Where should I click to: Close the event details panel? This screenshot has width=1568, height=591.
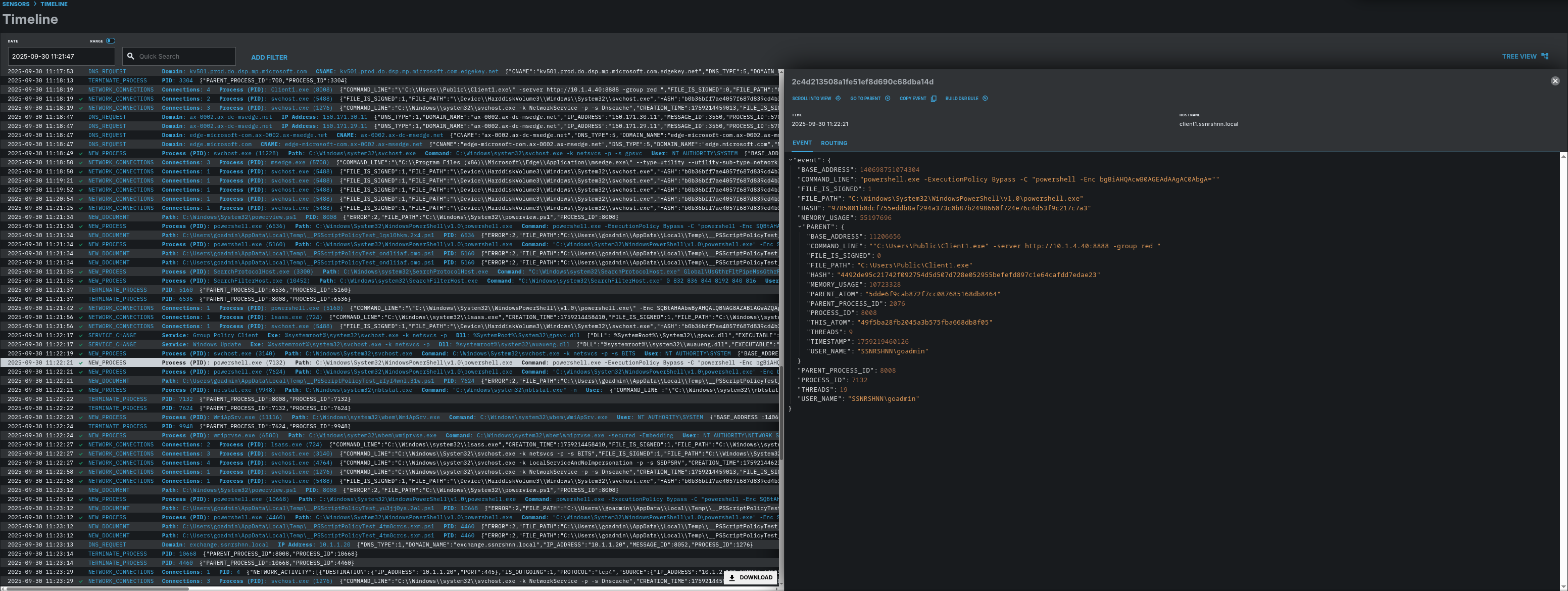pos(1554,81)
